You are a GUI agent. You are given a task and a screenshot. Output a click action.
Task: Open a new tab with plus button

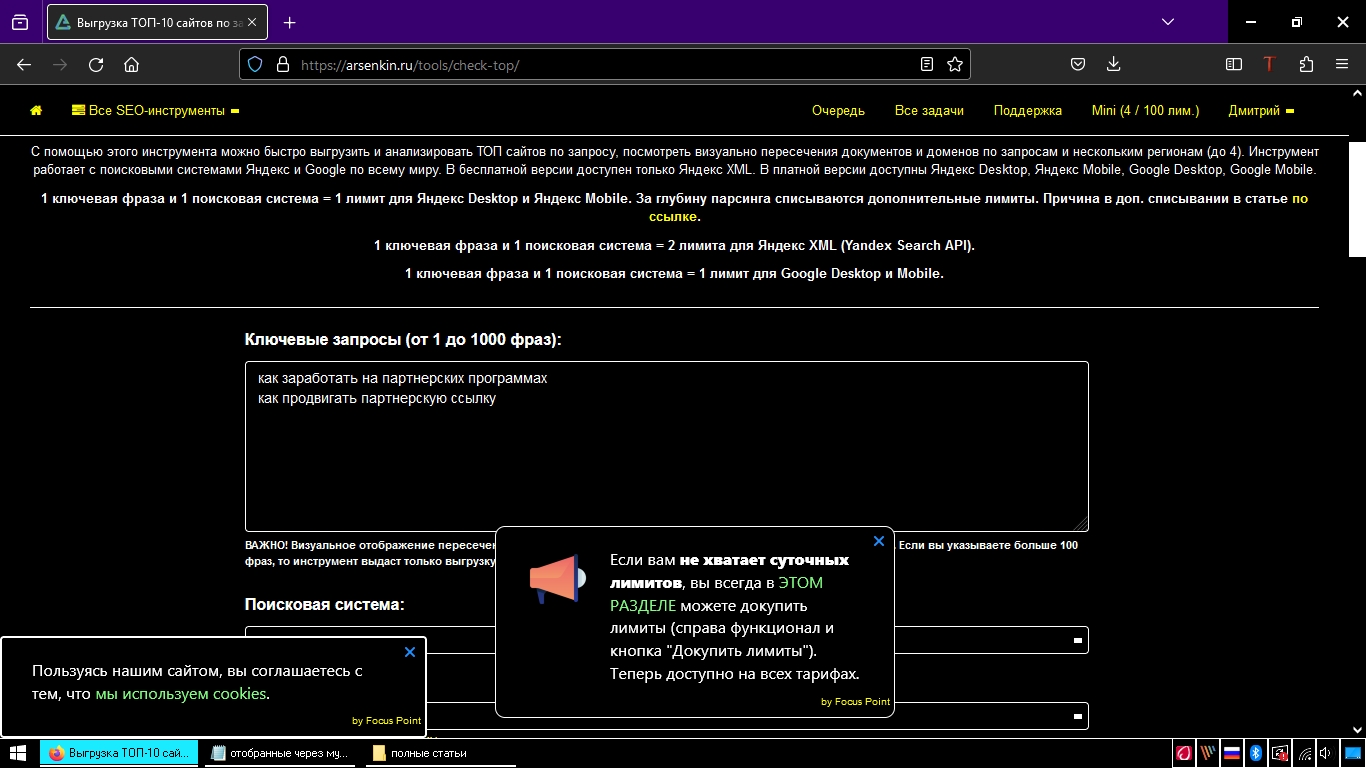pyautogui.click(x=290, y=22)
